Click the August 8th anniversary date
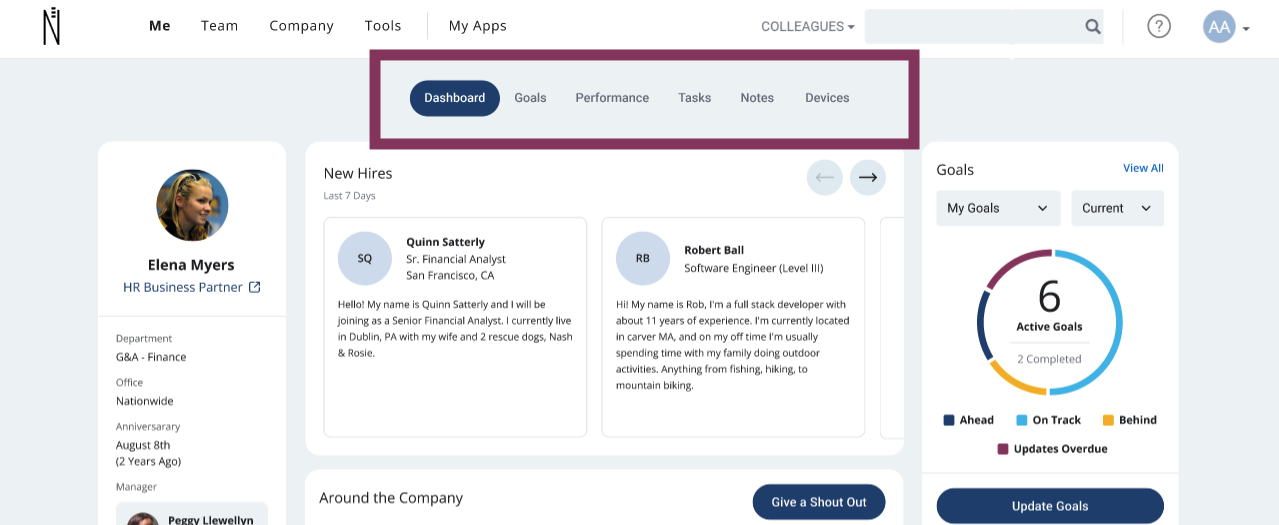This screenshot has height=525, width=1279. (x=143, y=445)
